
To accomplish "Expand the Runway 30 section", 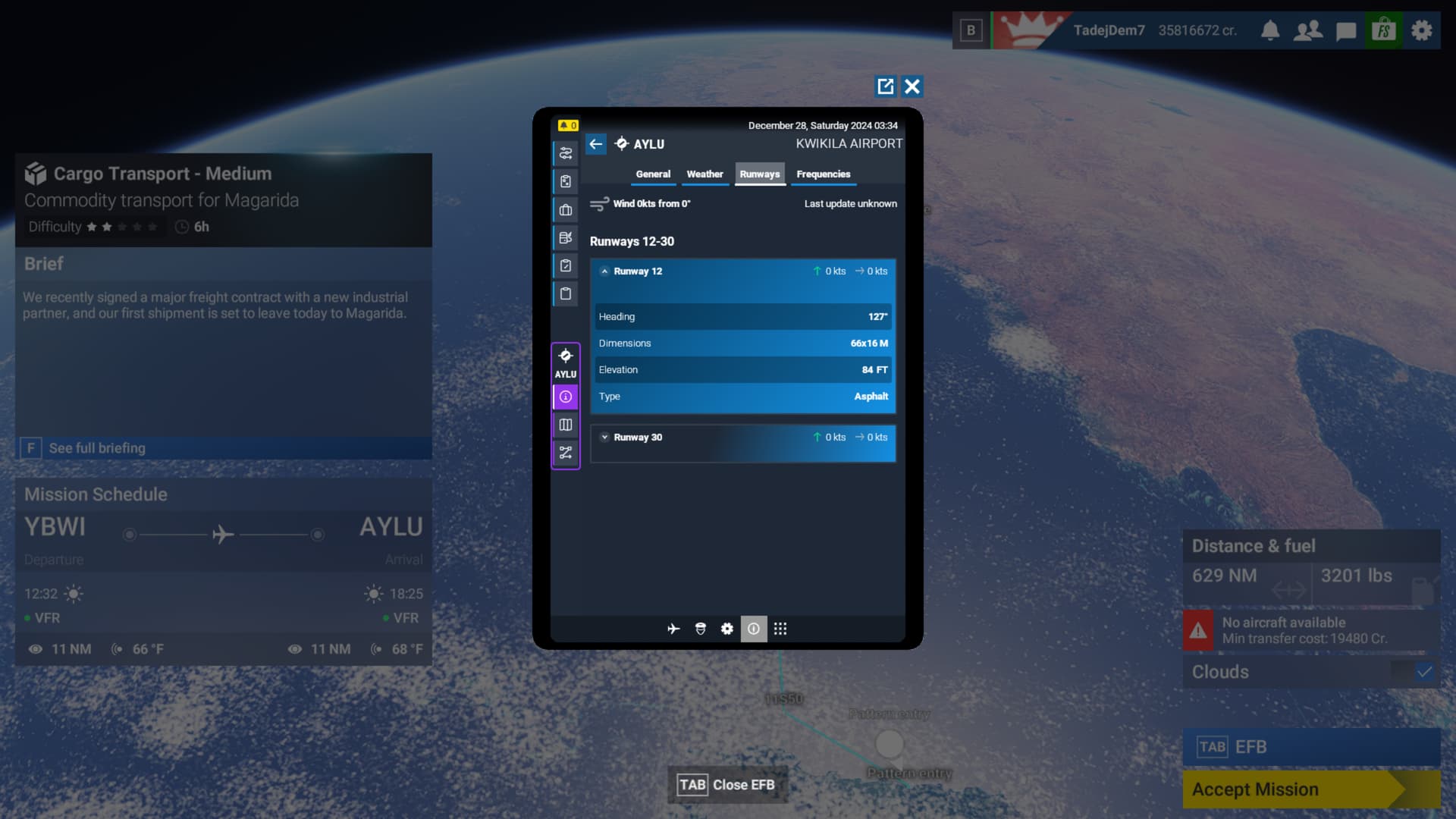I will coord(604,438).
